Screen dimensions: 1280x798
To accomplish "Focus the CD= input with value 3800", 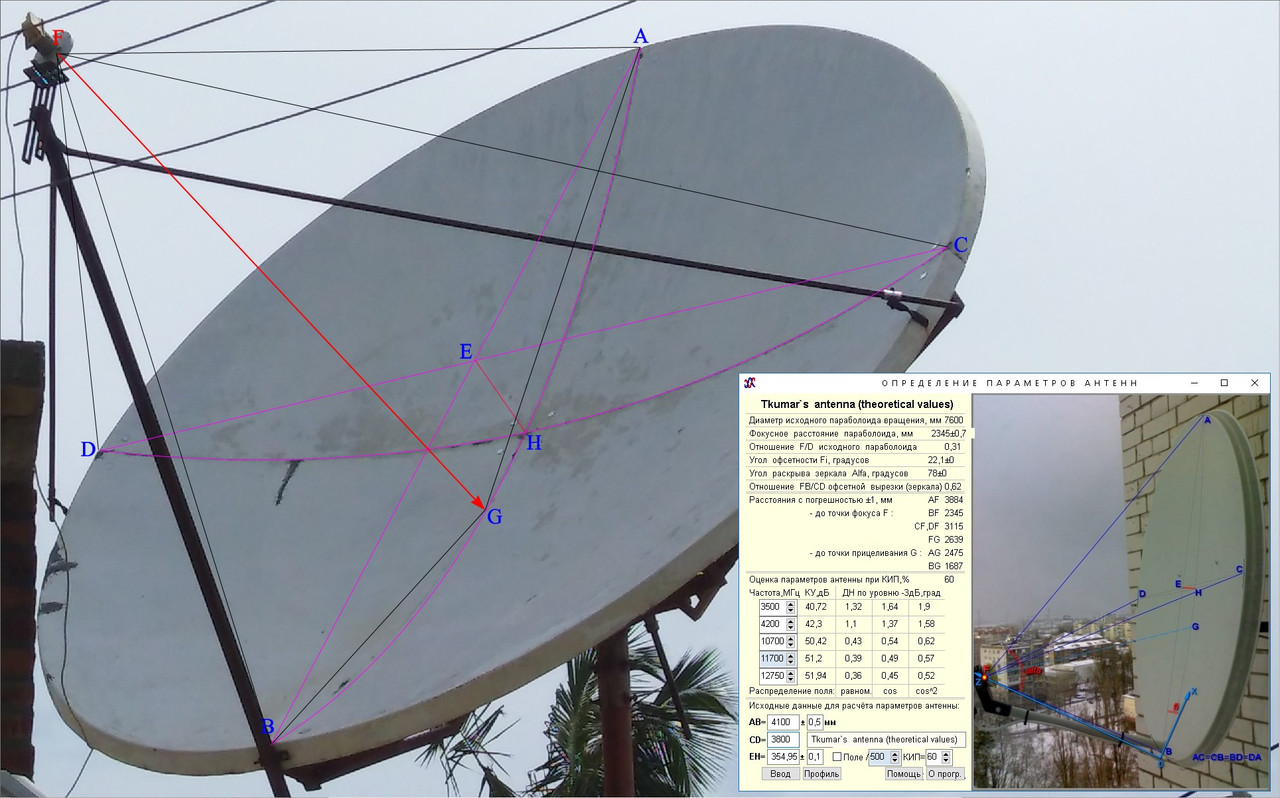I will click(x=782, y=740).
